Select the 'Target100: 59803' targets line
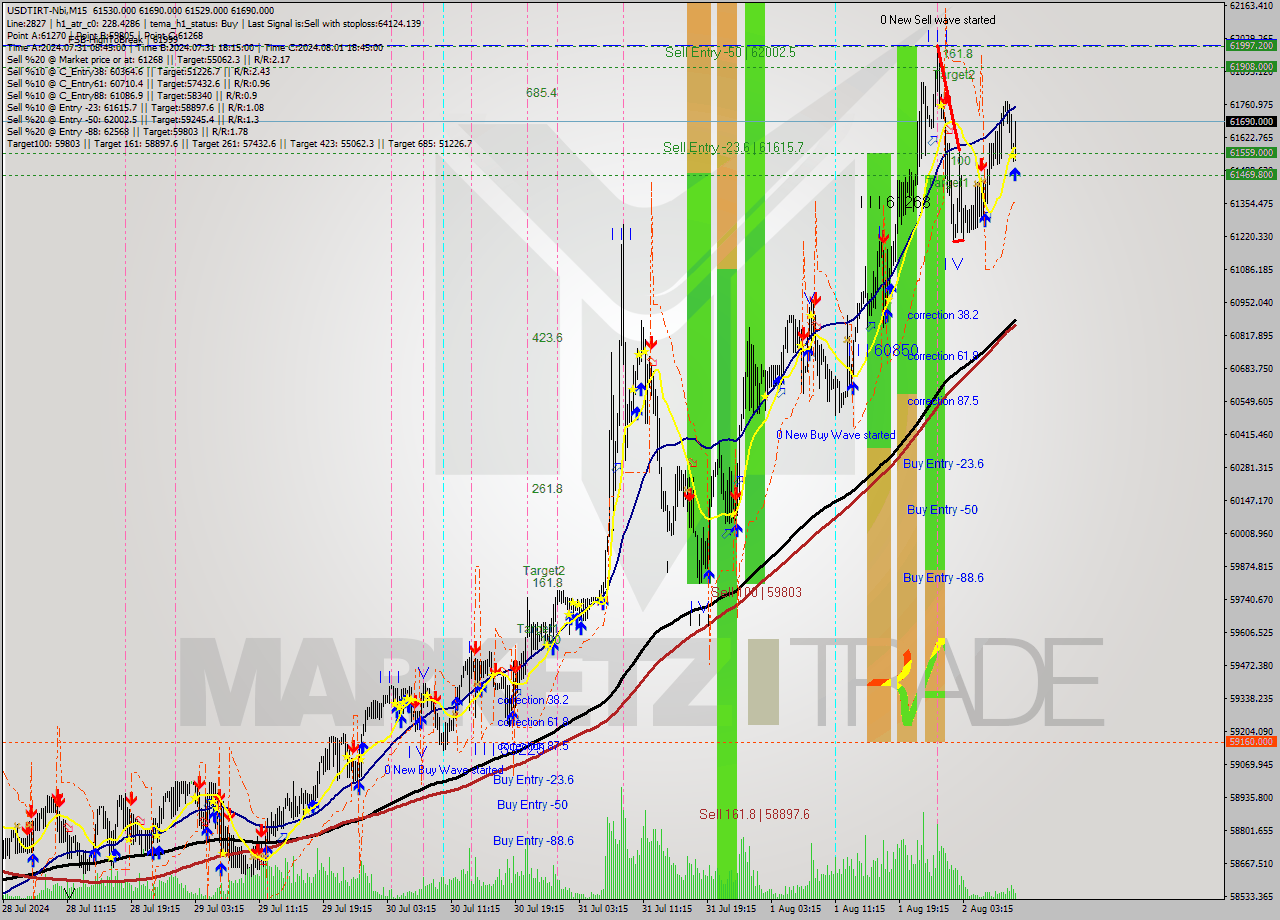 pos(239,143)
